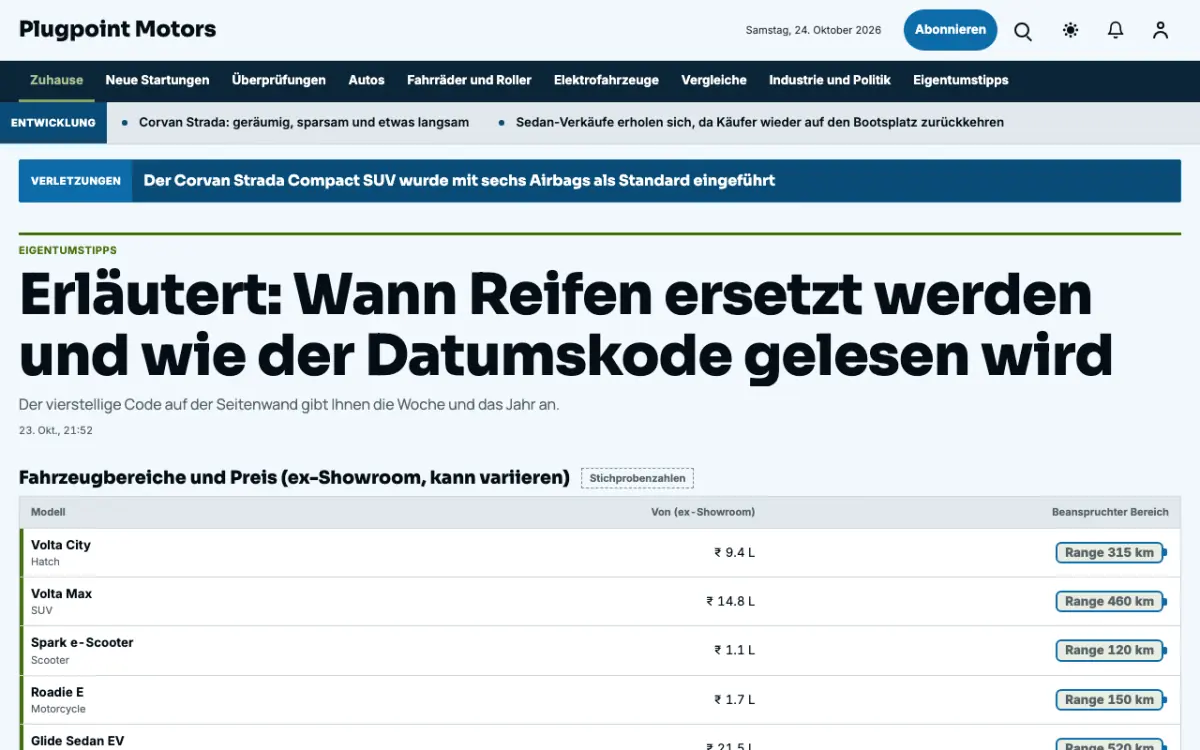Image resolution: width=1200 pixels, height=750 pixels.
Task: Click the Range 315 km badge
Action: [x=1110, y=553]
